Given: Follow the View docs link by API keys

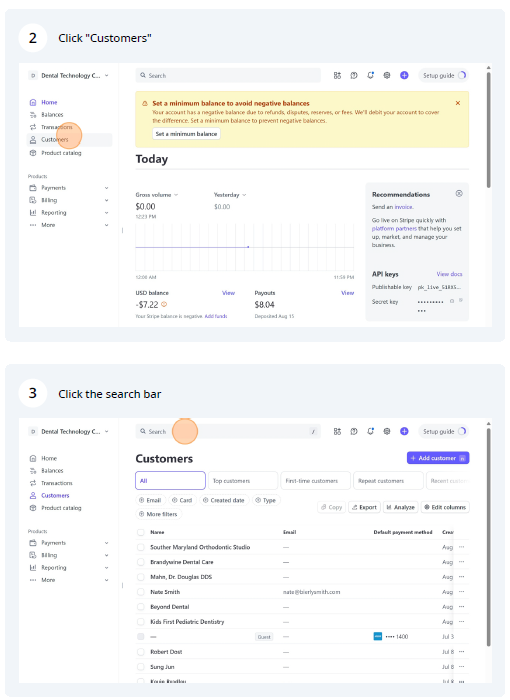Looking at the screenshot, I should tap(449, 274).
